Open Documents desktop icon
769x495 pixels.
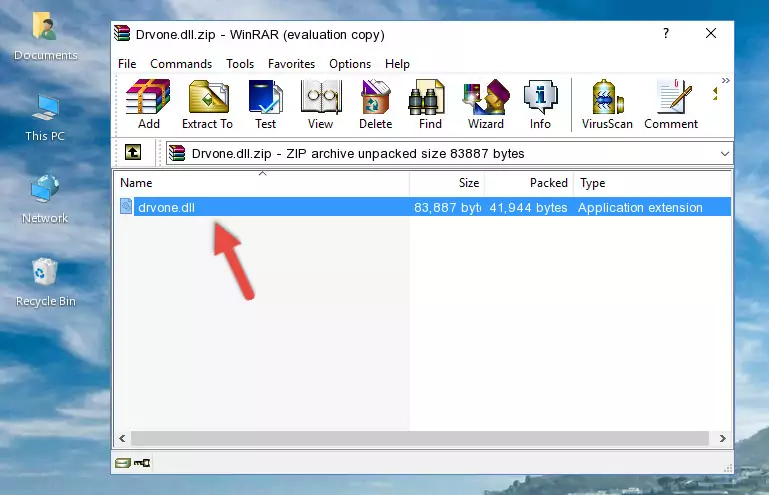(x=46, y=36)
